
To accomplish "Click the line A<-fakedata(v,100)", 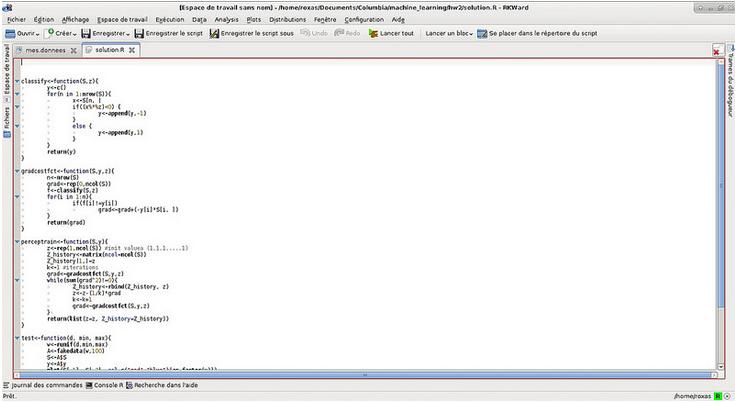I will (75, 351).
